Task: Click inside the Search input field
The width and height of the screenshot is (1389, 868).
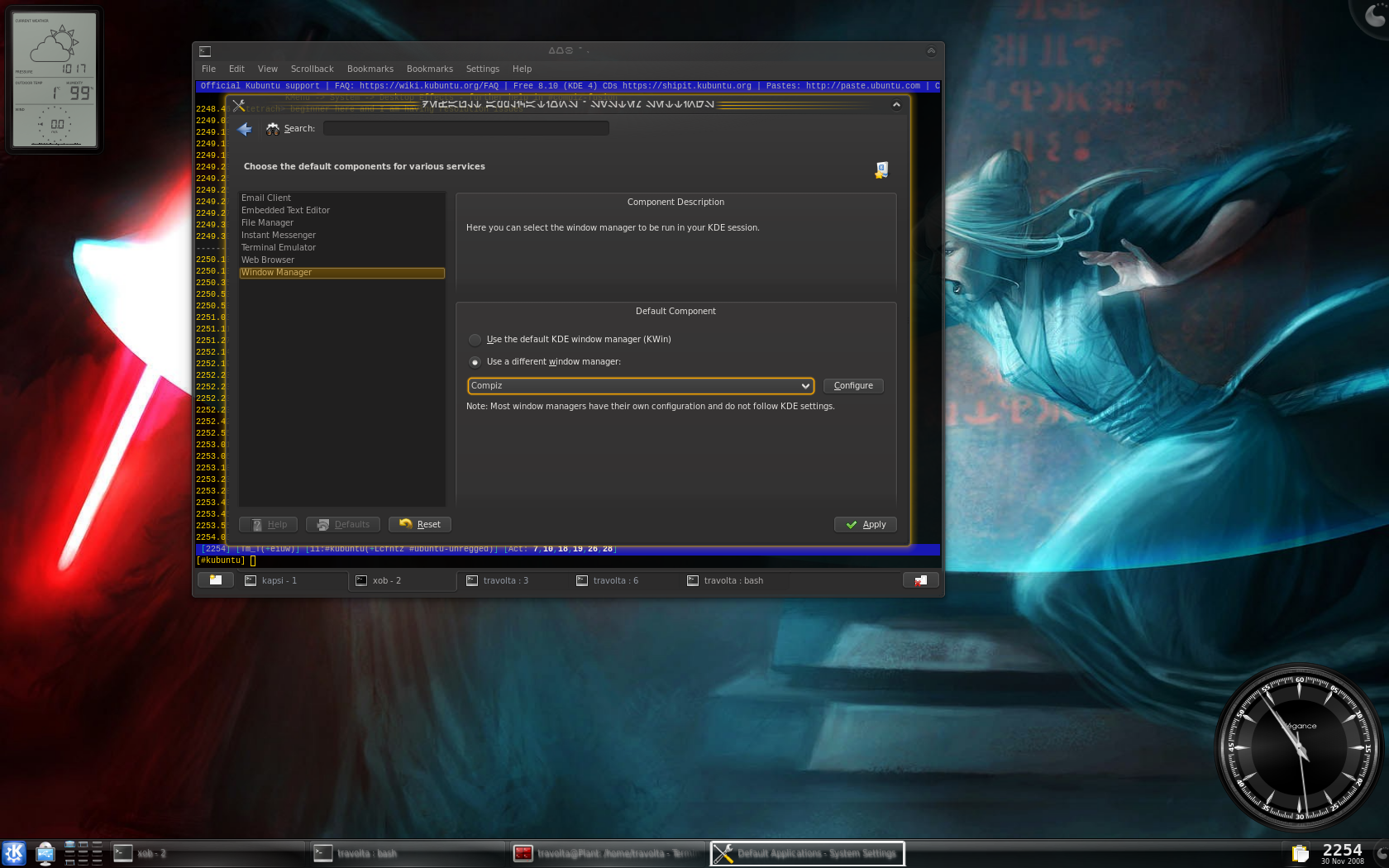Action: click(x=465, y=129)
